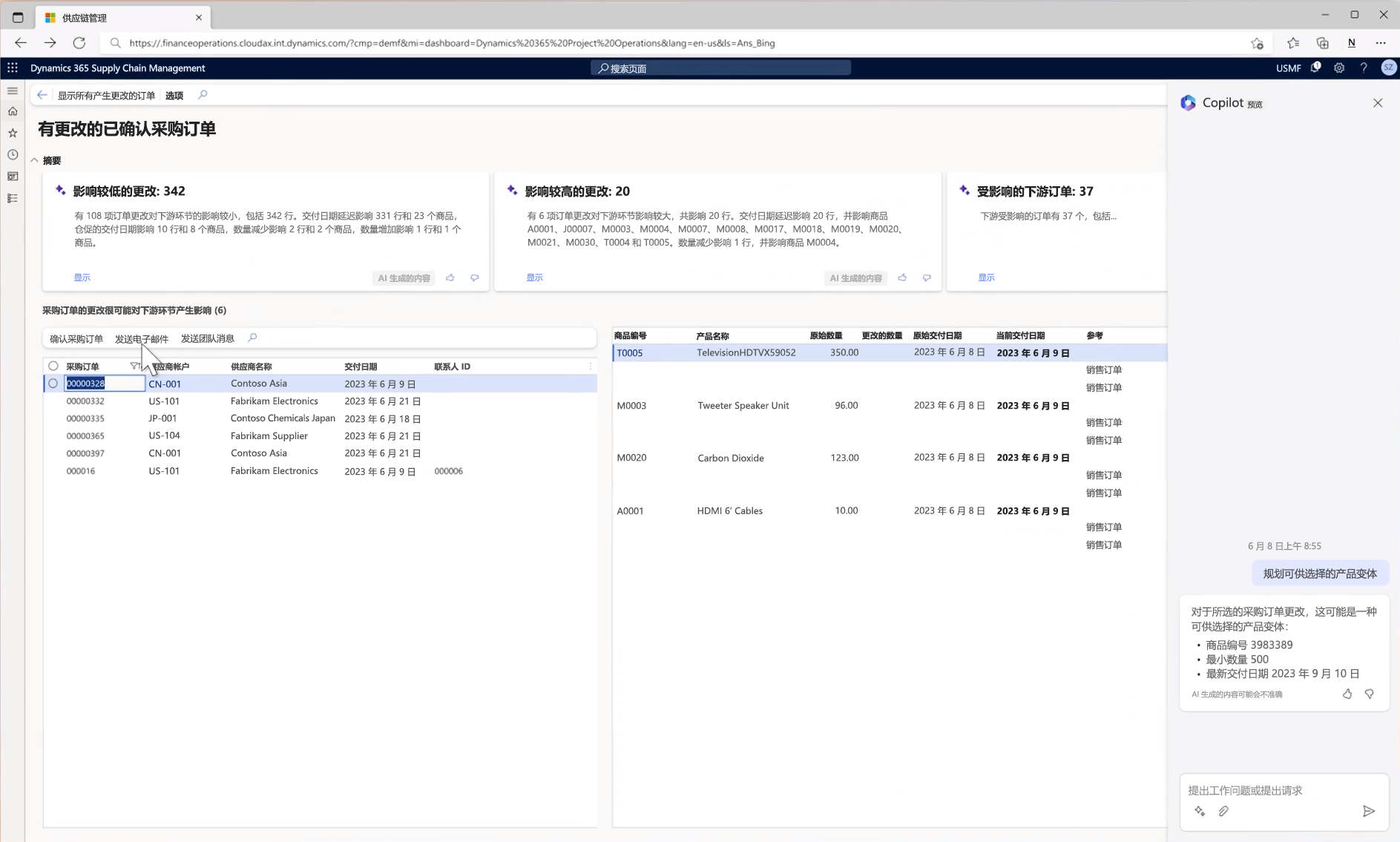
Task: Click the page back arrow icon
Action: 42,95
